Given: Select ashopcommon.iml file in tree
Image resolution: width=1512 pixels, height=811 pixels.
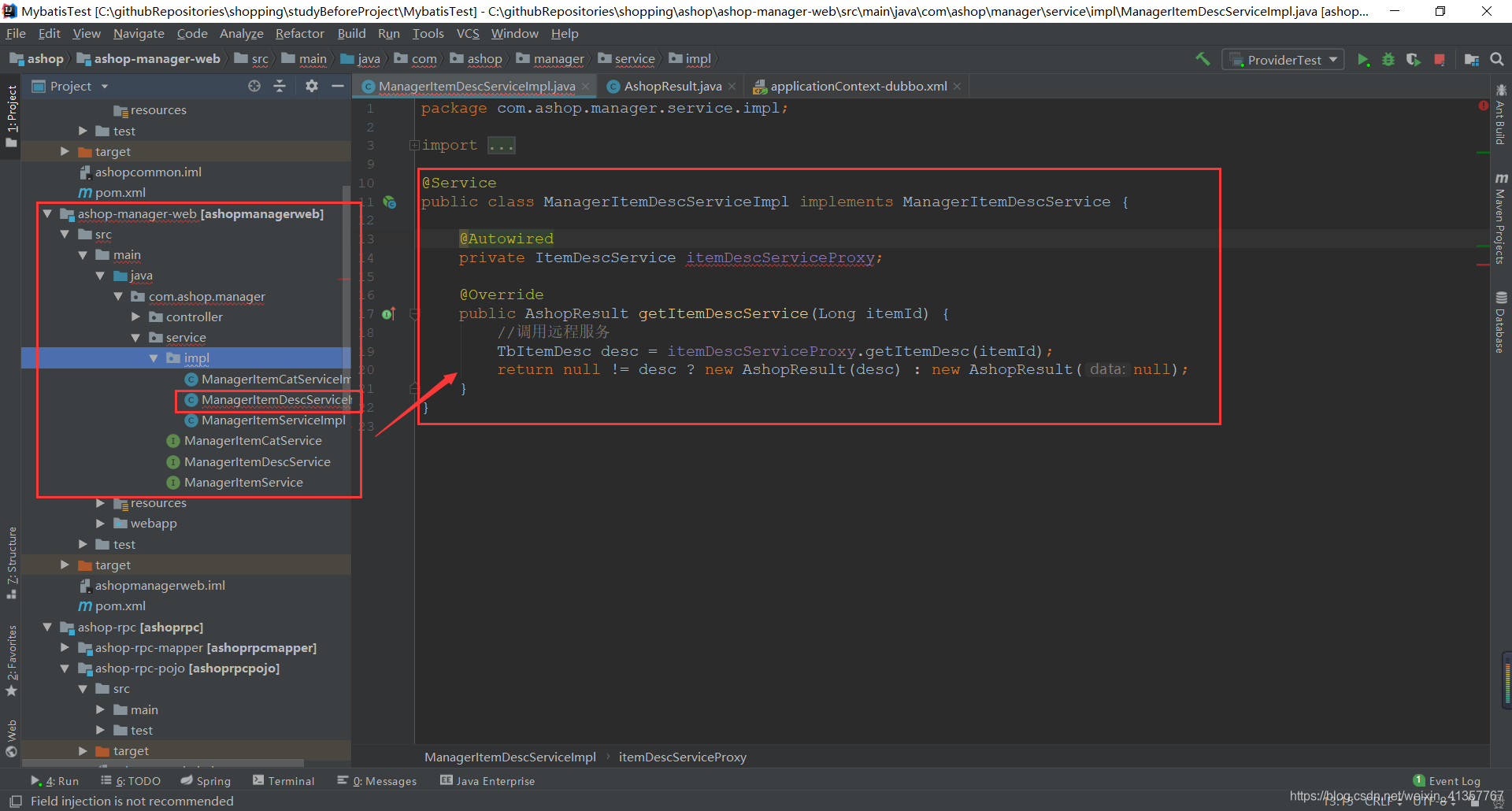Looking at the screenshot, I should point(148,172).
